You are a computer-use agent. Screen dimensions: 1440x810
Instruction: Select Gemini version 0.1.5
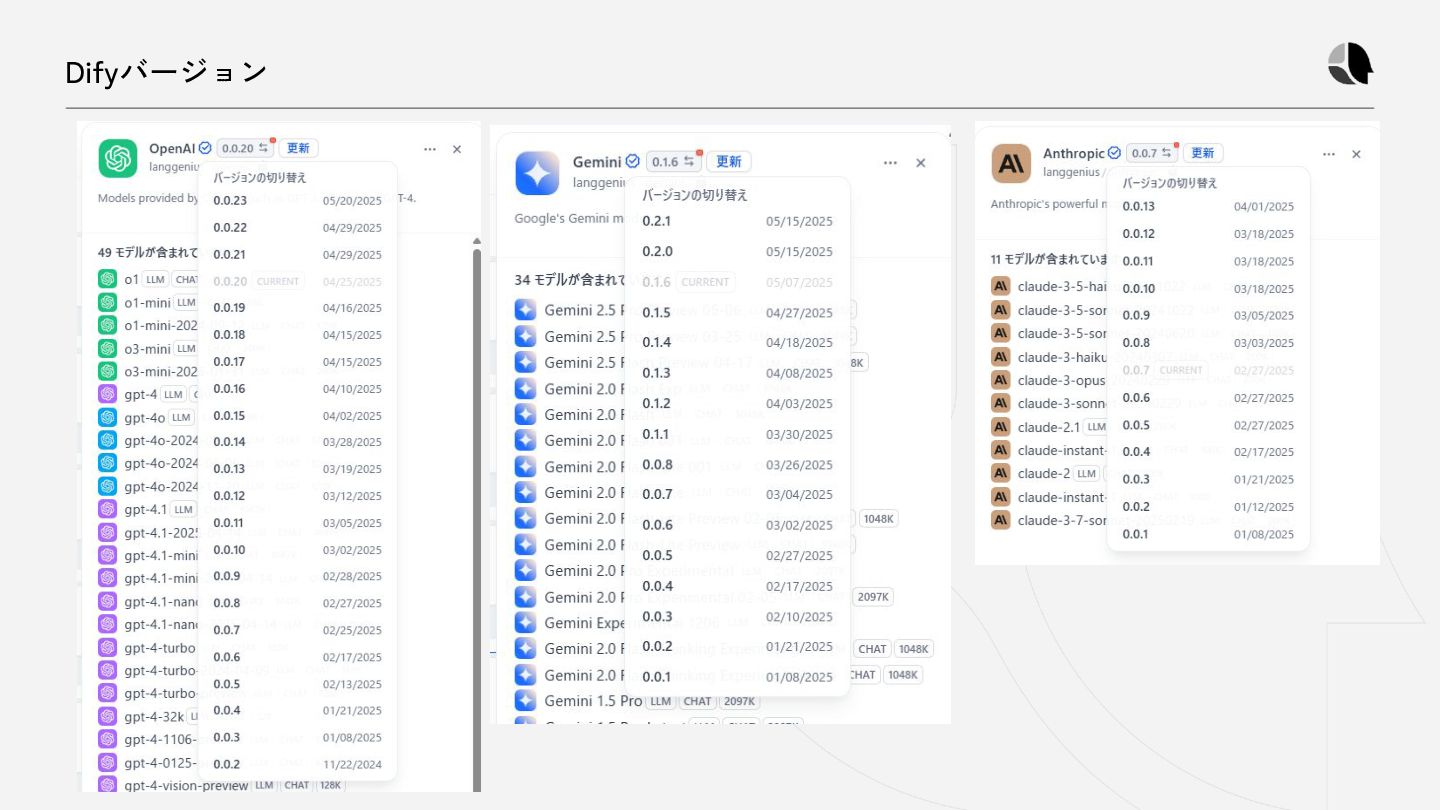pyautogui.click(x=737, y=312)
